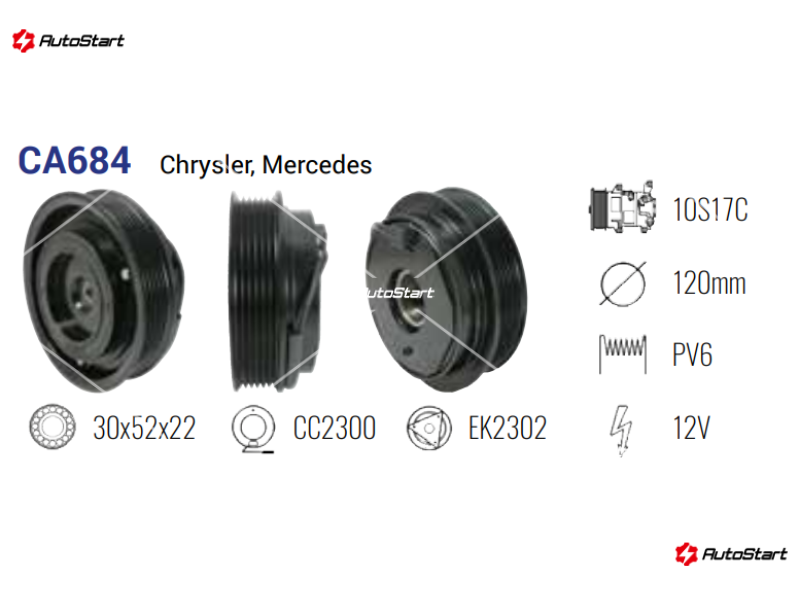Select the 30x52x22 bearing dimension text
The height and width of the screenshot is (600, 800).
click(144, 428)
